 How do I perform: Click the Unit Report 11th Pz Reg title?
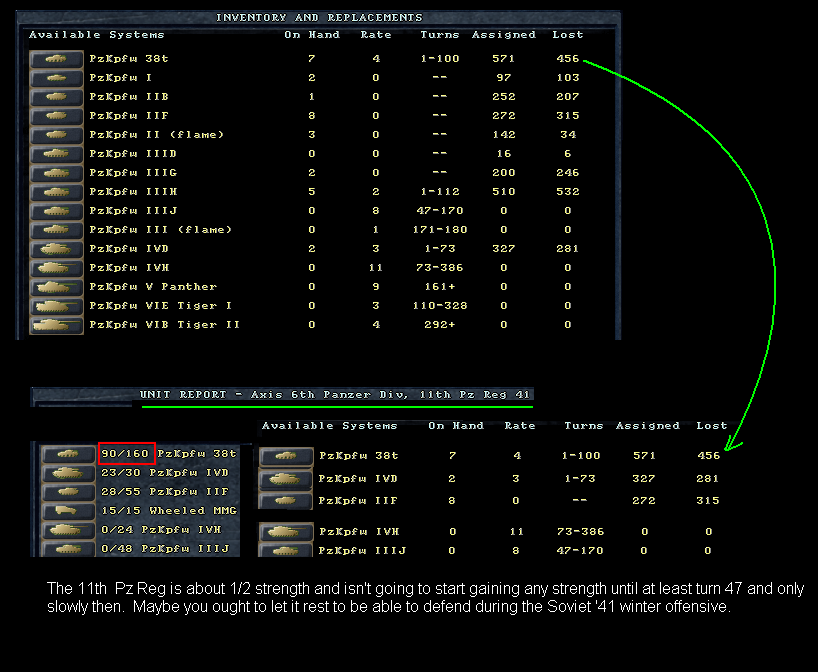click(334, 394)
